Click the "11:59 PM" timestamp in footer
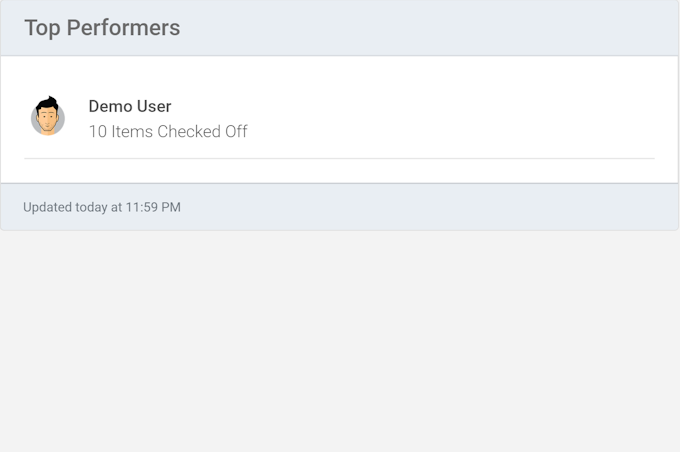680x452 pixels. coord(153,207)
